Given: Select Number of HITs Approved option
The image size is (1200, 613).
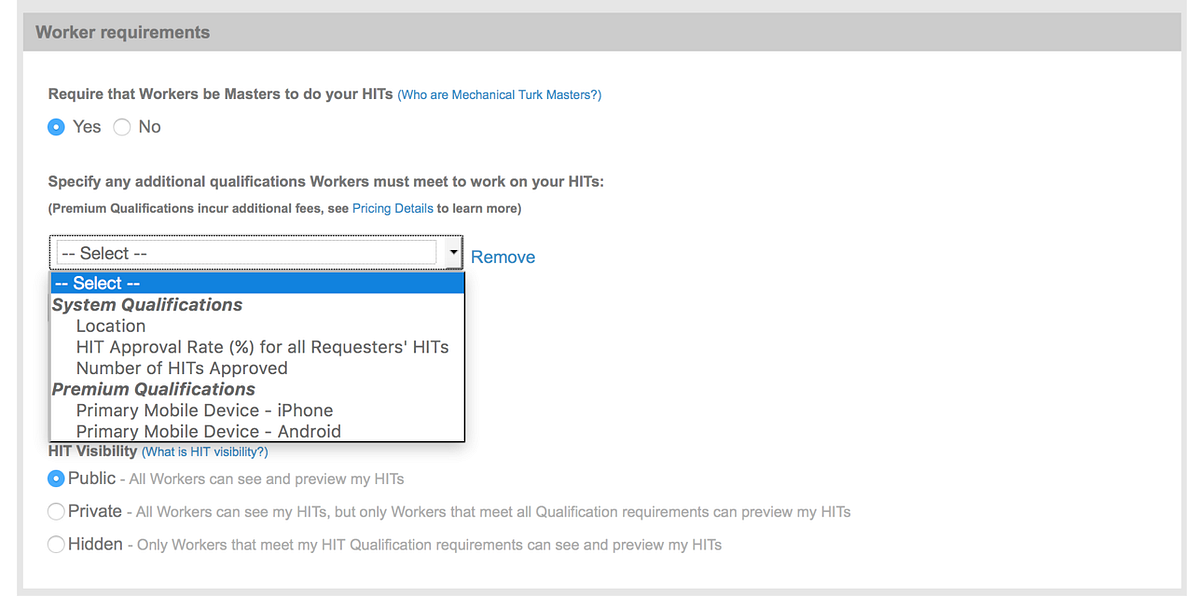Looking at the screenshot, I should point(182,367).
